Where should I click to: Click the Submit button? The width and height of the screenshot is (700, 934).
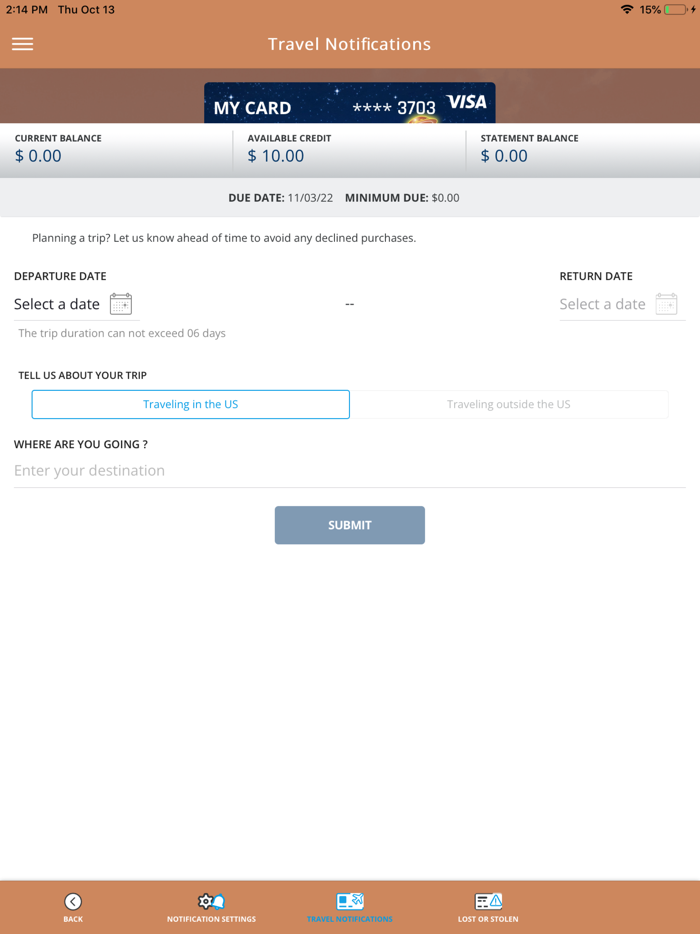tap(350, 525)
